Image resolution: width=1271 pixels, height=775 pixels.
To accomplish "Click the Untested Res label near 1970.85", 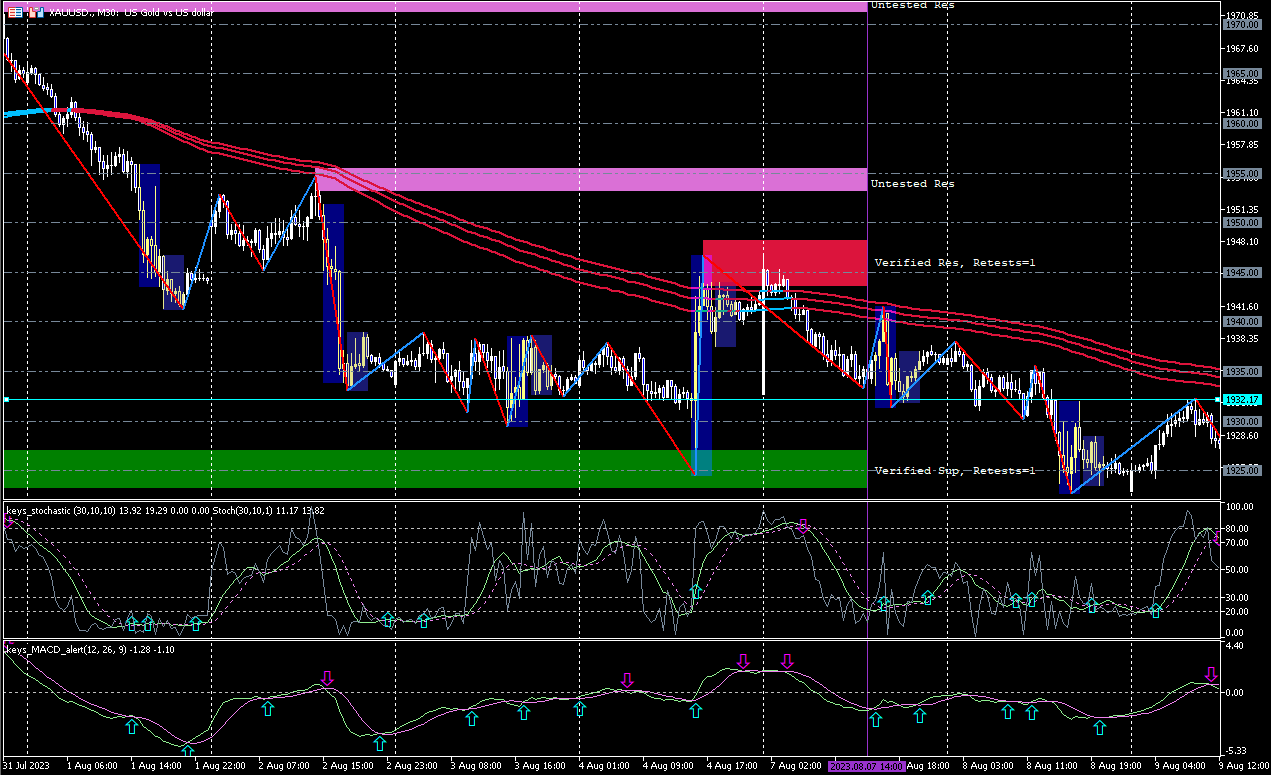I will tap(912, 5).
